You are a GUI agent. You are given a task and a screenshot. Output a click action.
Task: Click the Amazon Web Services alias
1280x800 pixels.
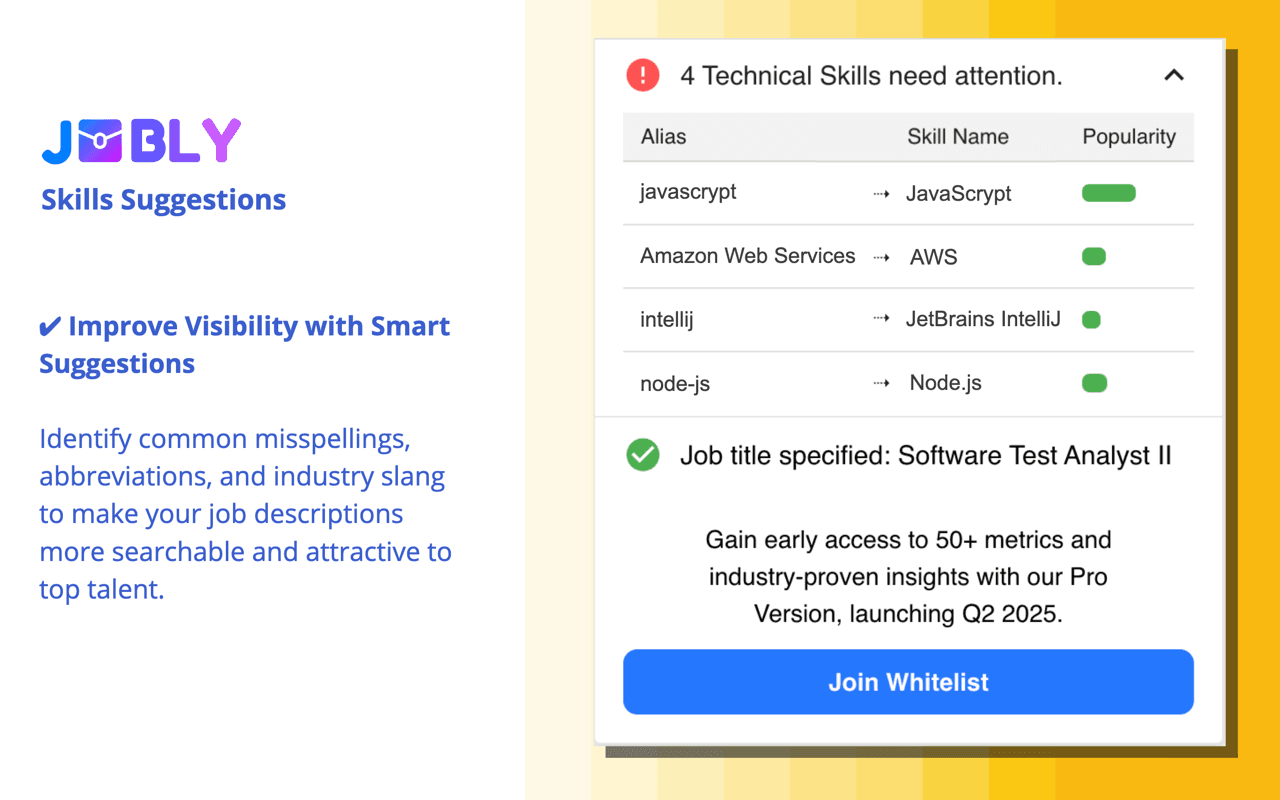[748, 256]
